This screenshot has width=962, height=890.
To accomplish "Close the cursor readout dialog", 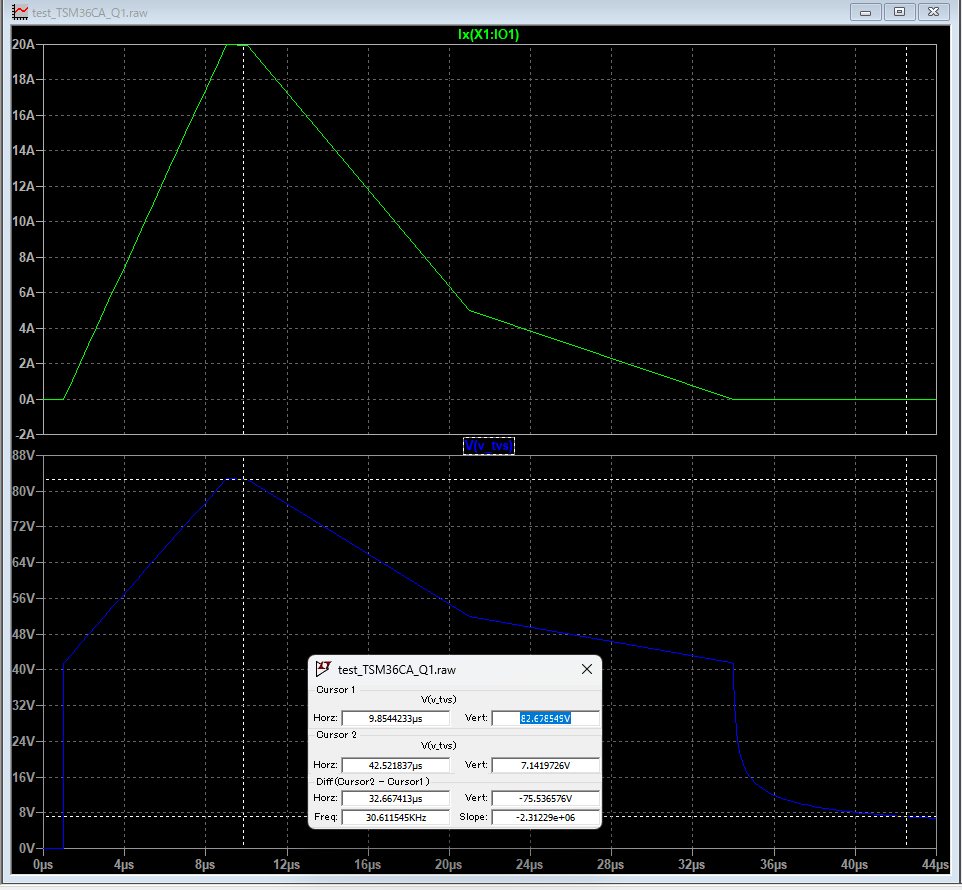I will 587,669.
